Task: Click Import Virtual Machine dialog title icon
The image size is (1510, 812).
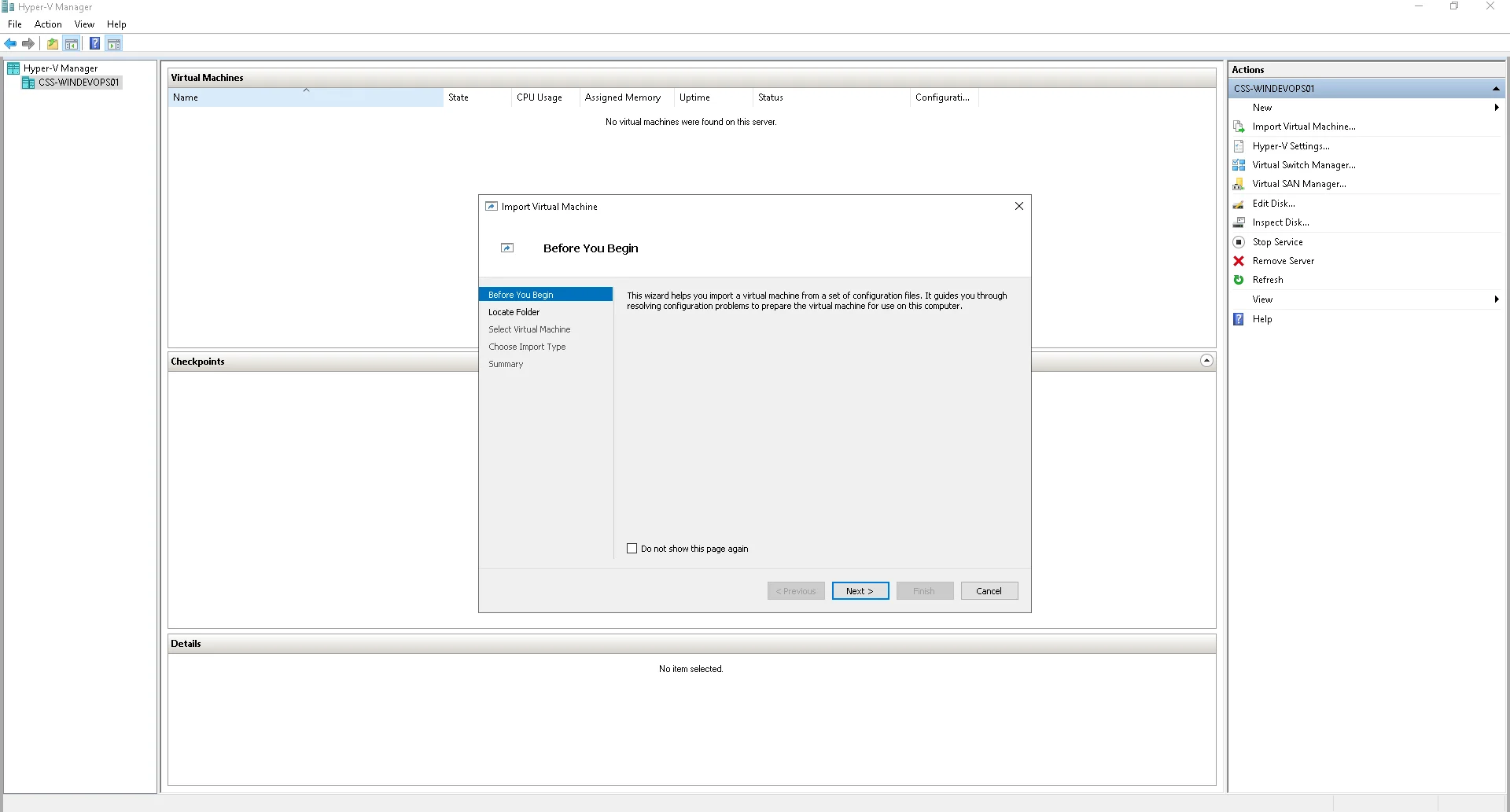Action: [x=492, y=207]
